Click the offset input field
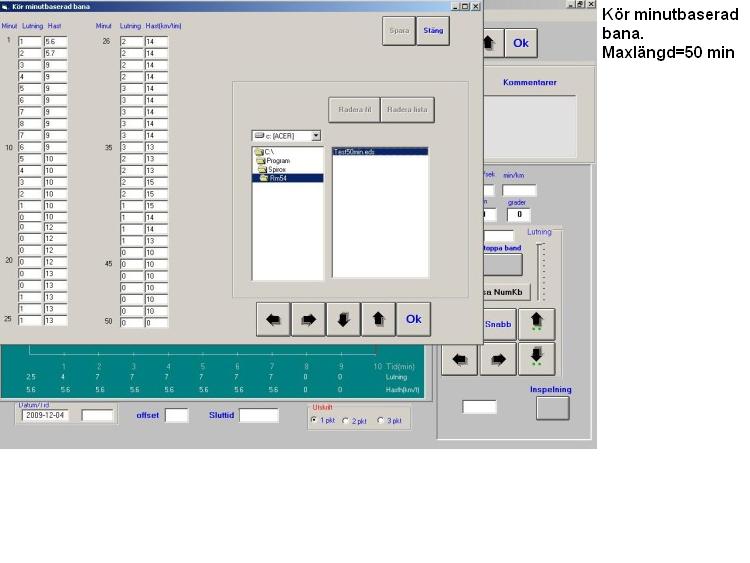The height and width of the screenshot is (563, 750). coord(176,416)
